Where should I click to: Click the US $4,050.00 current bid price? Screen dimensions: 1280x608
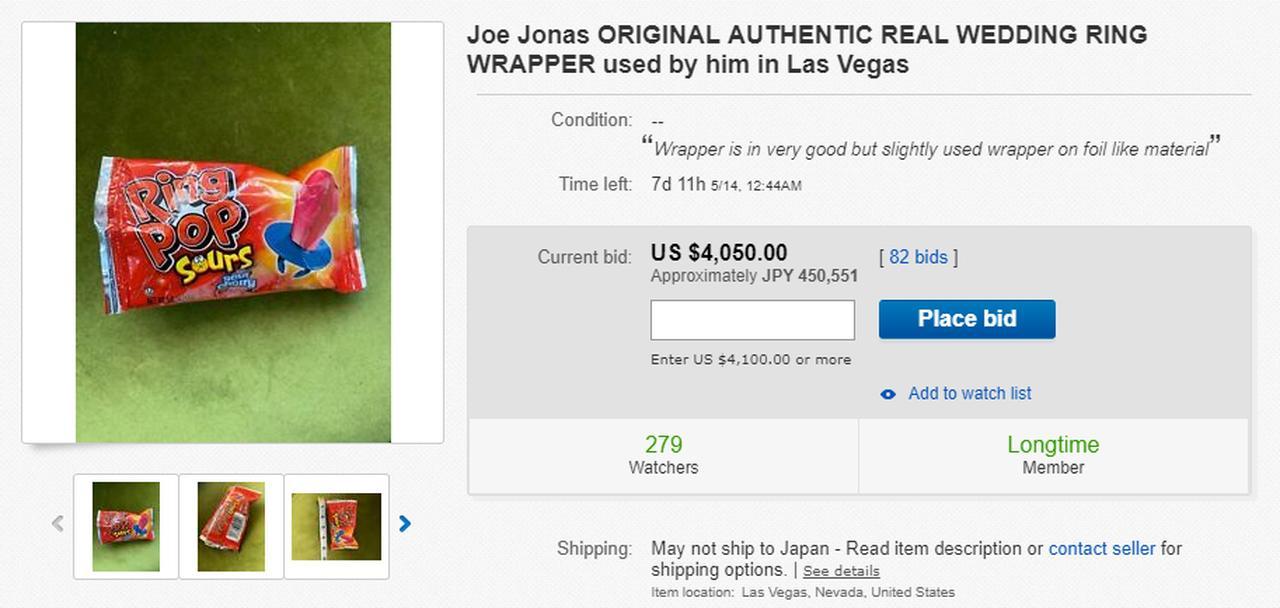[718, 253]
